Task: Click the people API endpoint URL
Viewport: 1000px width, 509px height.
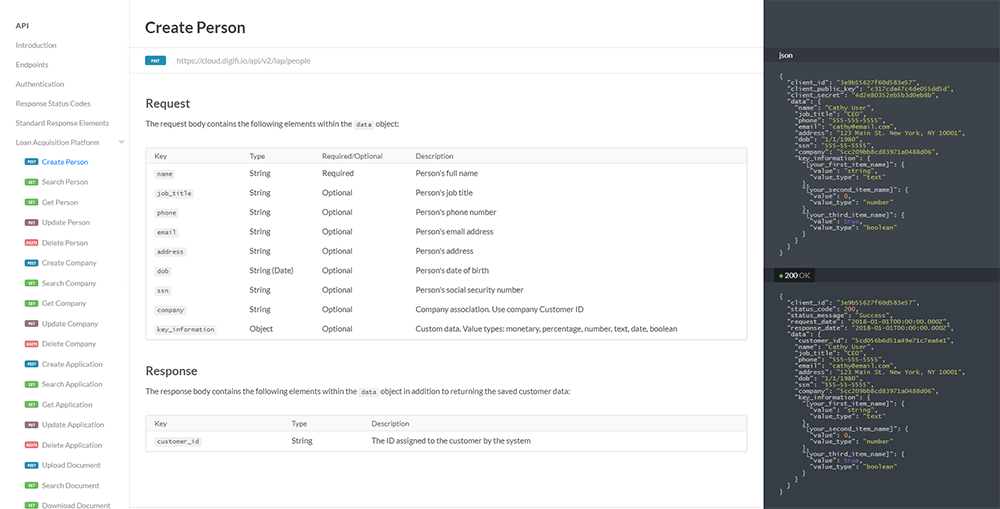Action: tap(243, 61)
